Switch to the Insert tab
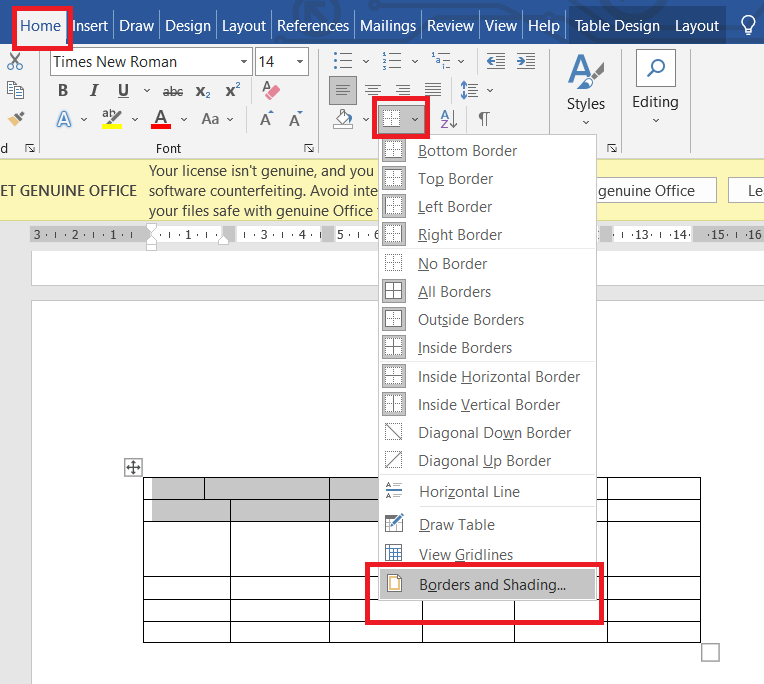This screenshot has height=684, width=764. pos(90,25)
